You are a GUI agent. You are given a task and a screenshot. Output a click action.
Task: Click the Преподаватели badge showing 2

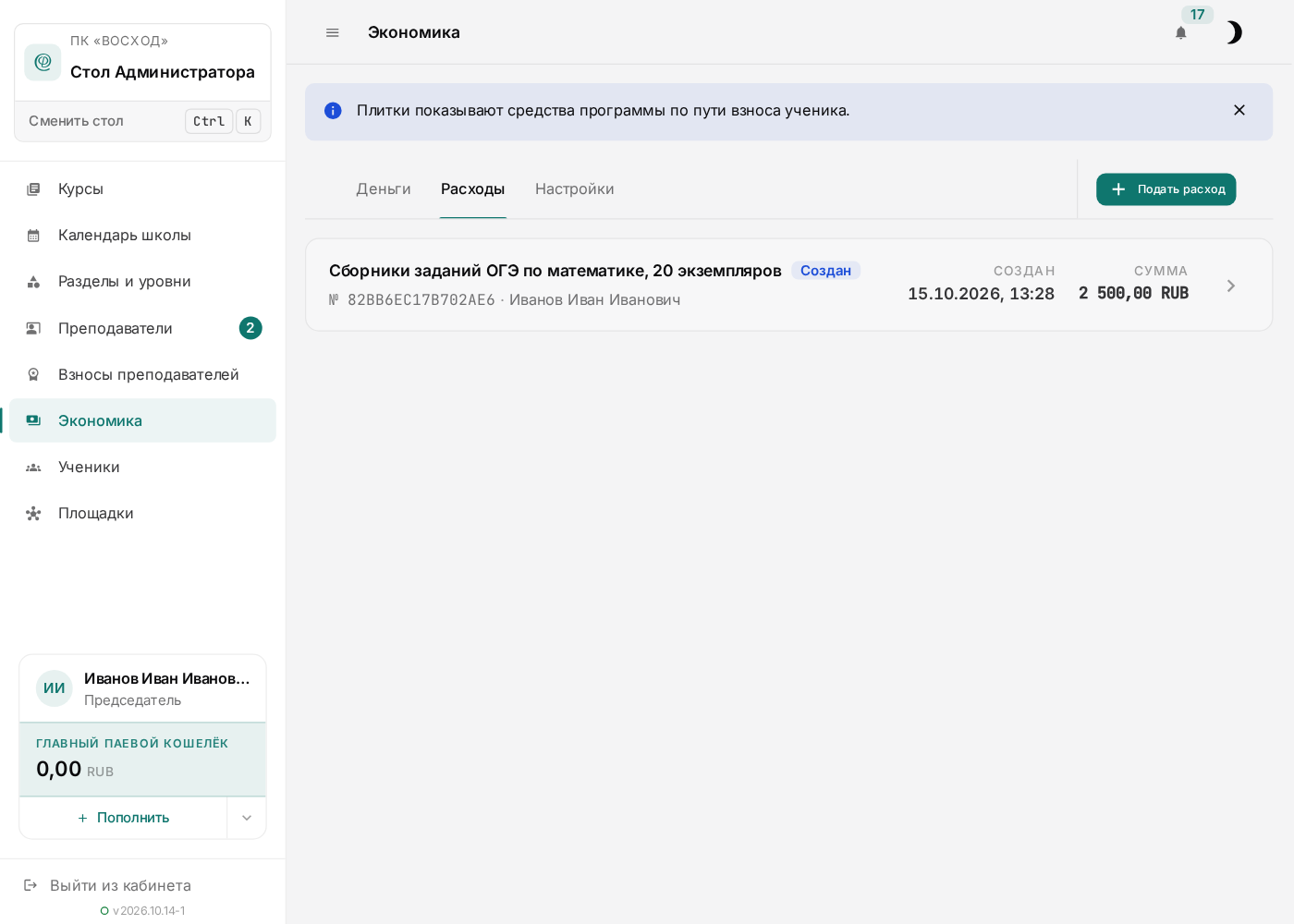(x=250, y=328)
